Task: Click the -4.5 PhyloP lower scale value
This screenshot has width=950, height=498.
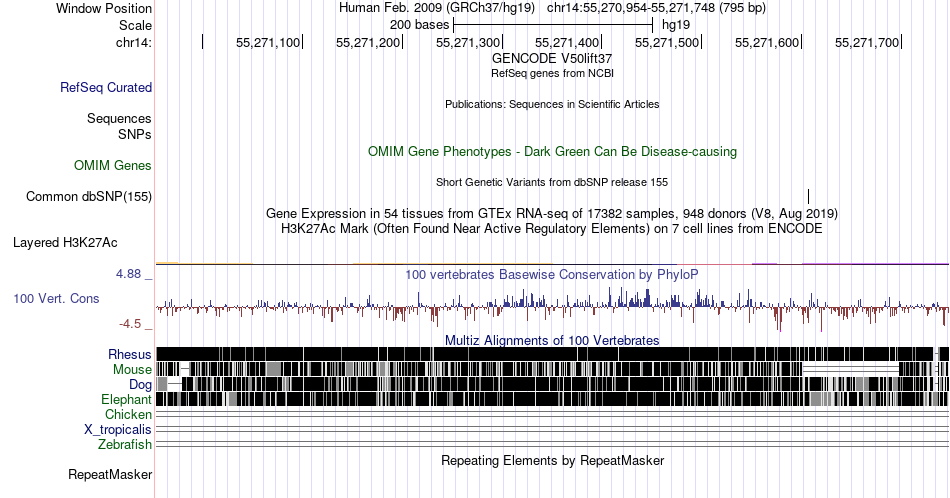Action: tap(130, 324)
